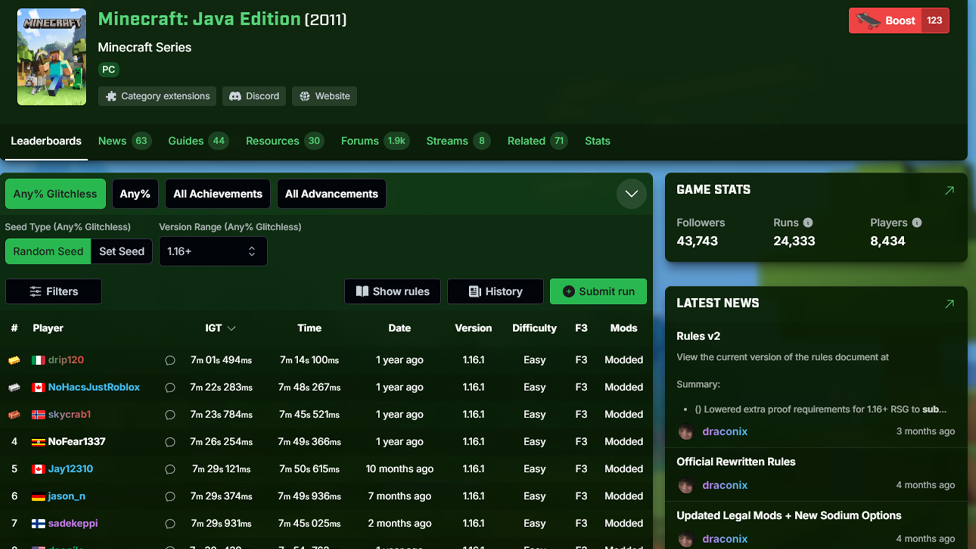Expand more categories with chevron button
The image size is (976, 549).
click(631, 194)
